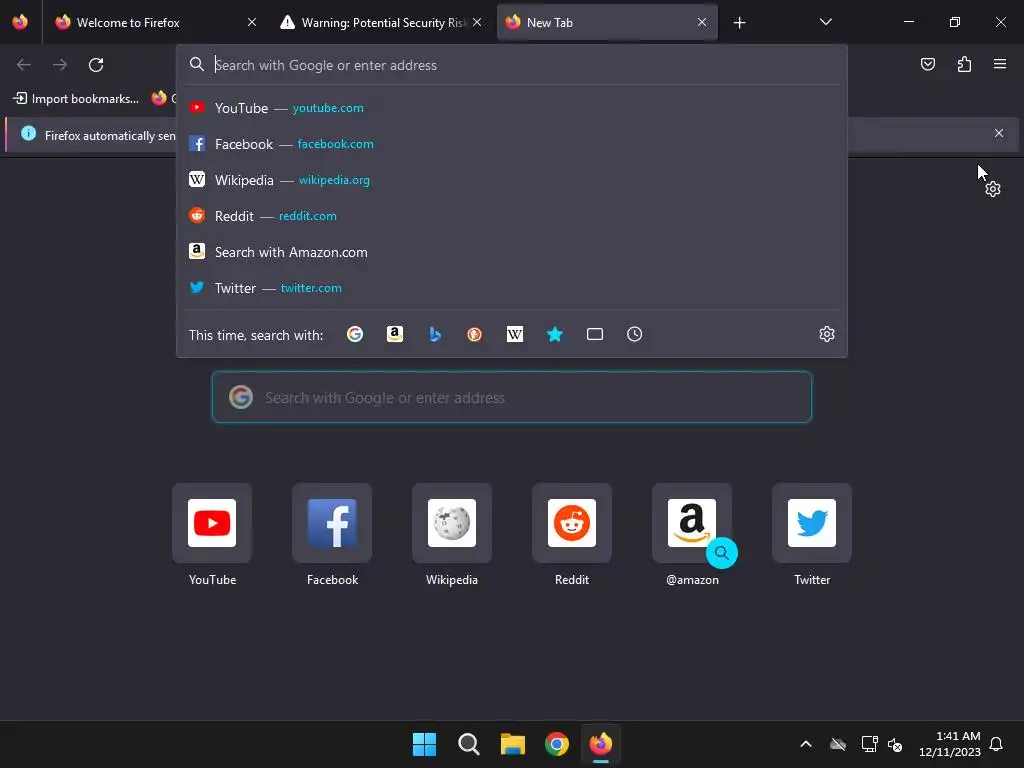Click the muted volume tray icon
This screenshot has width=1024, height=768.
coord(895,744)
